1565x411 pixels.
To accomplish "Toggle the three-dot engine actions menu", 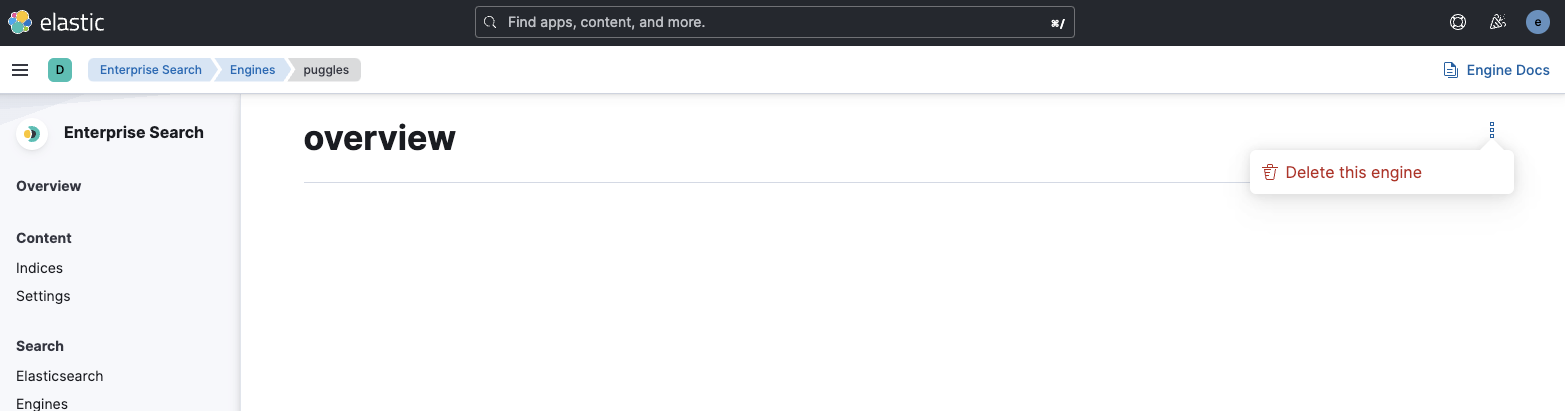I will pos(1492,130).
